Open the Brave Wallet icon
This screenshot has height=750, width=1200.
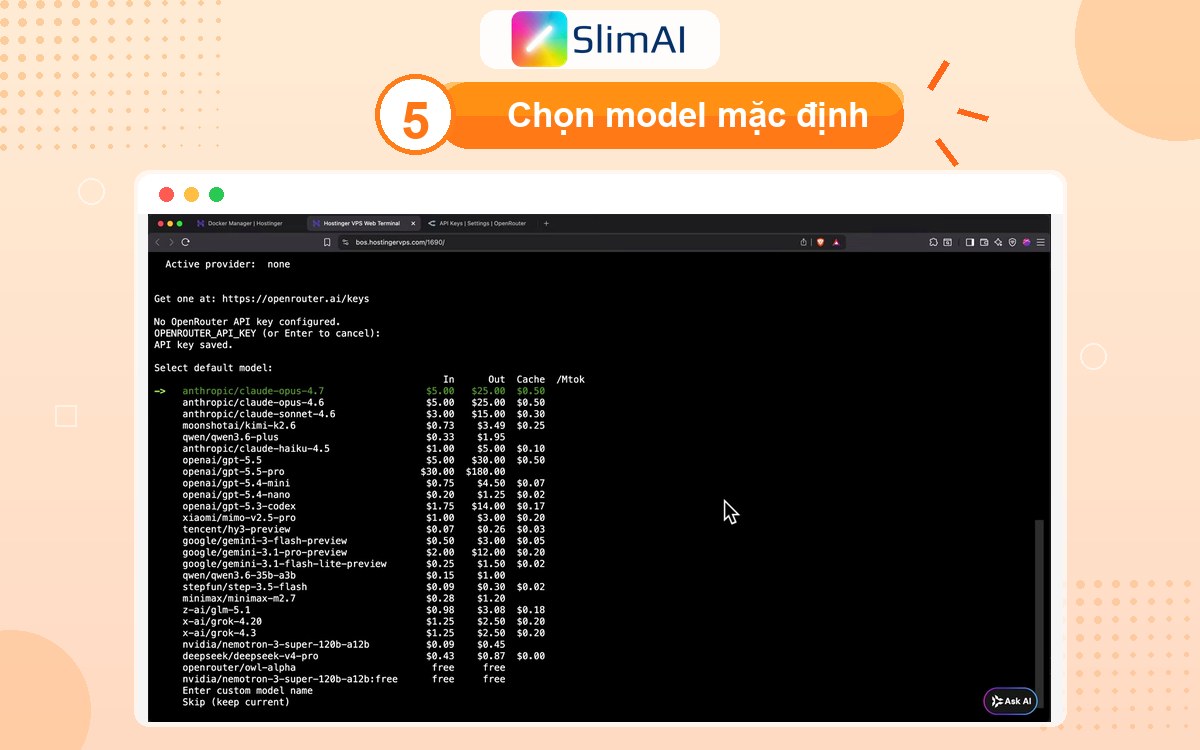click(x=984, y=242)
